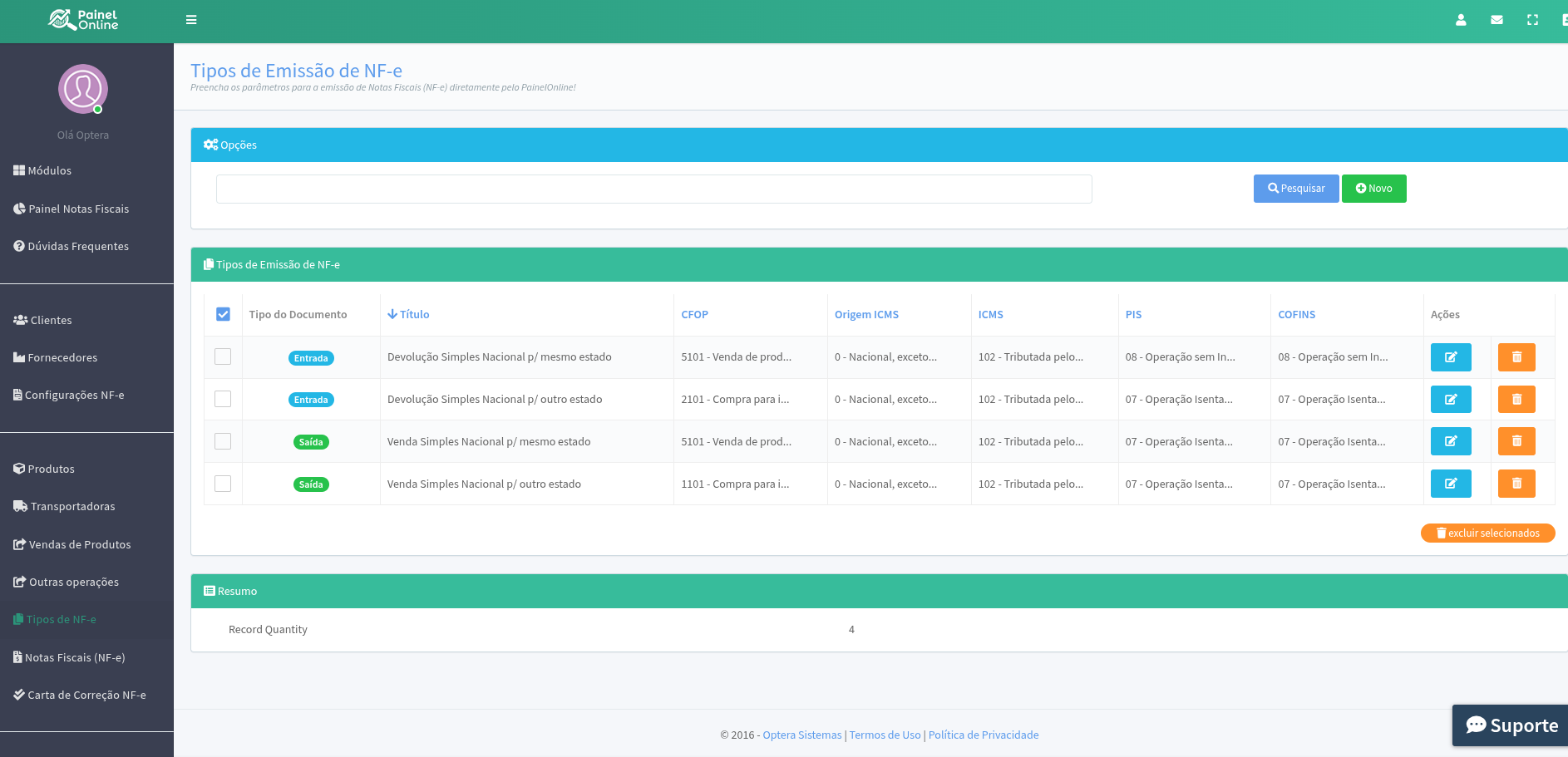Sort table by Título column

click(x=413, y=315)
